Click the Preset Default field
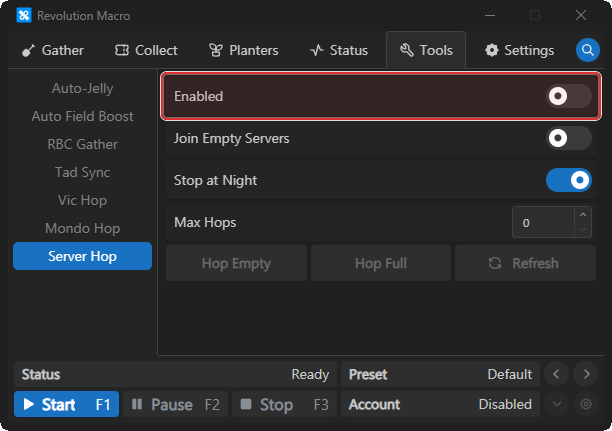Image resolution: width=612 pixels, height=431 pixels. tap(440, 374)
